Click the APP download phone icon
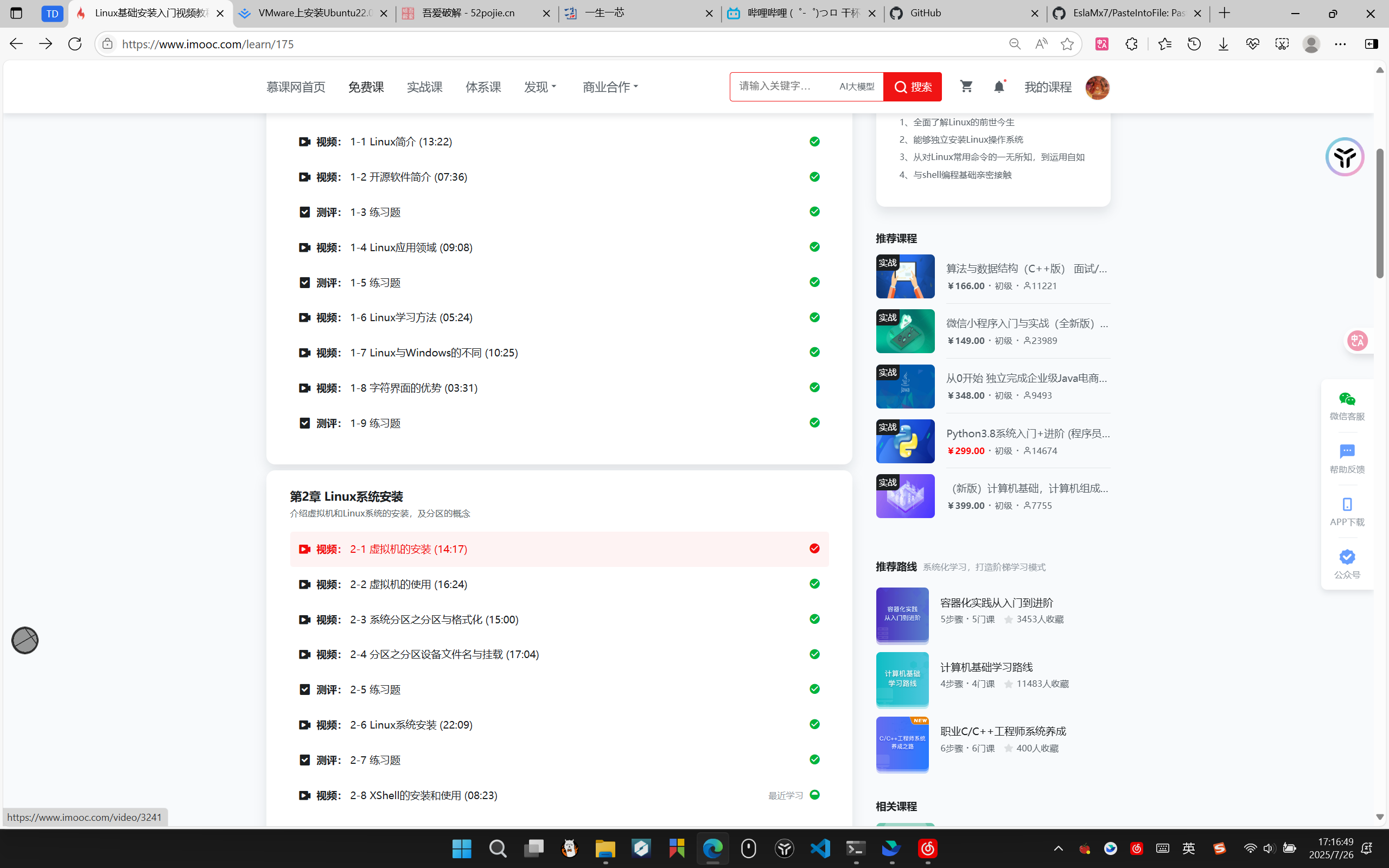The image size is (1389, 868). point(1347,505)
